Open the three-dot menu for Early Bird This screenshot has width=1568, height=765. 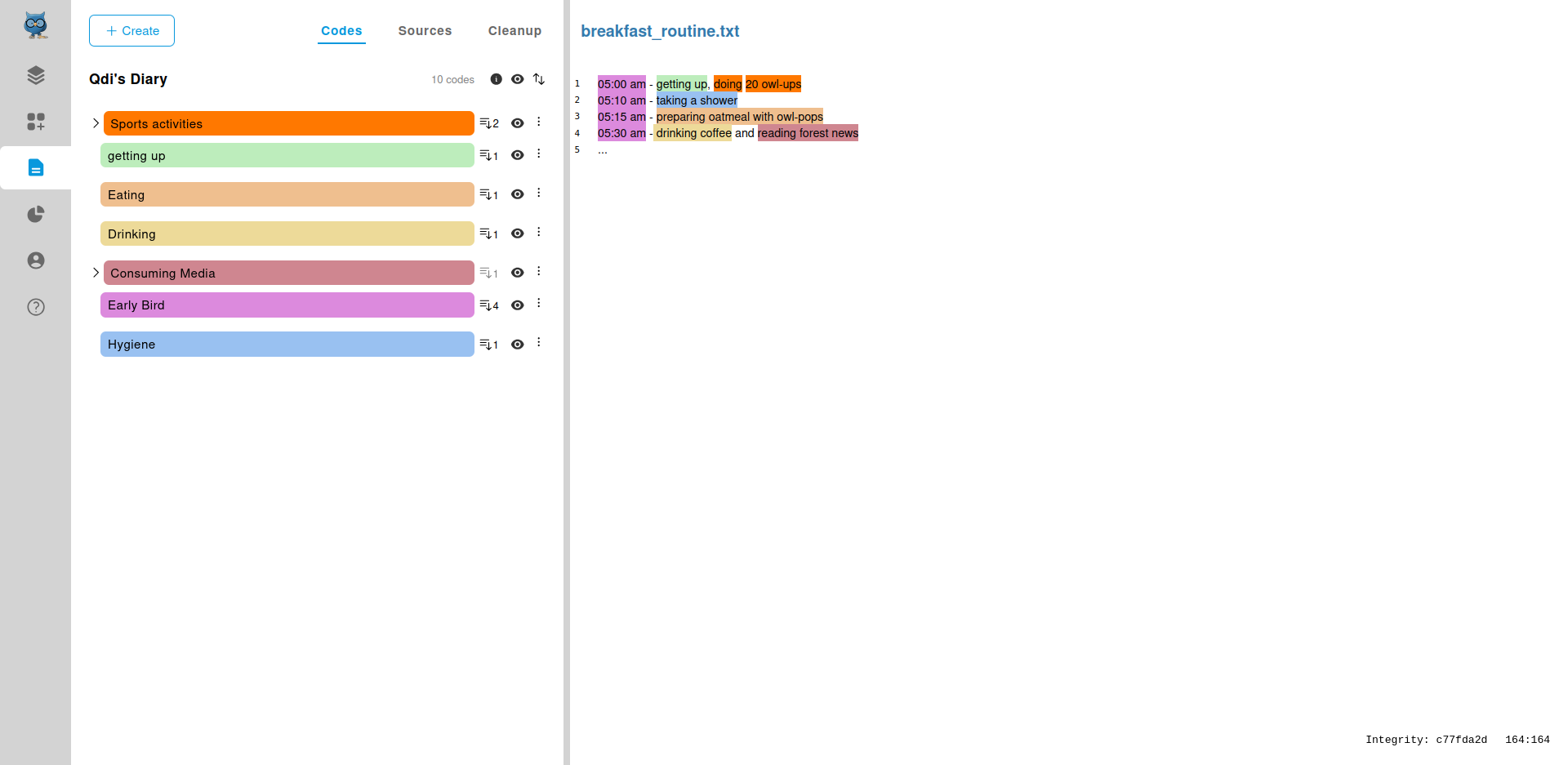[x=539, y=304]
